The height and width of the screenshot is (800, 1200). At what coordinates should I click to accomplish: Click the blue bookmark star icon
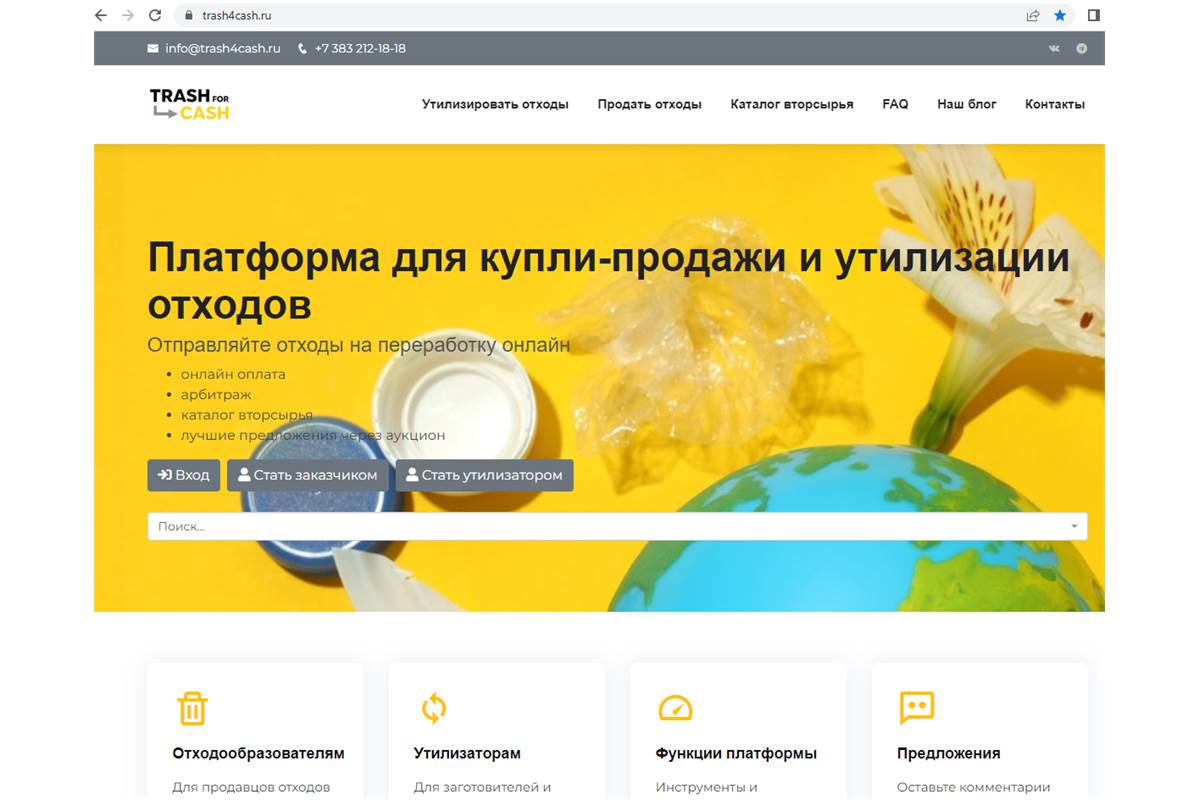tap(1060, 15)
